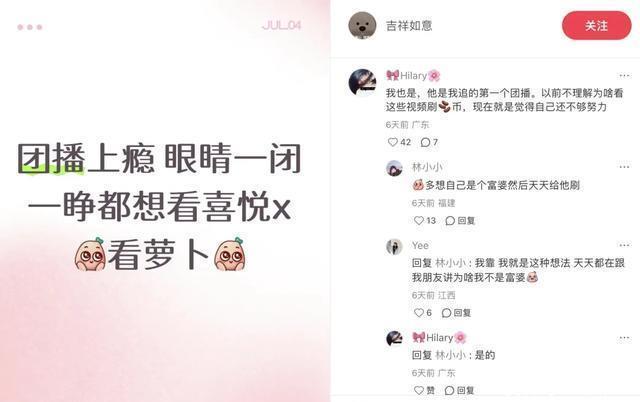Click the Yee commenter name
Image resolution: width=640 pixels, height=402 pixels.
(420, 245)
